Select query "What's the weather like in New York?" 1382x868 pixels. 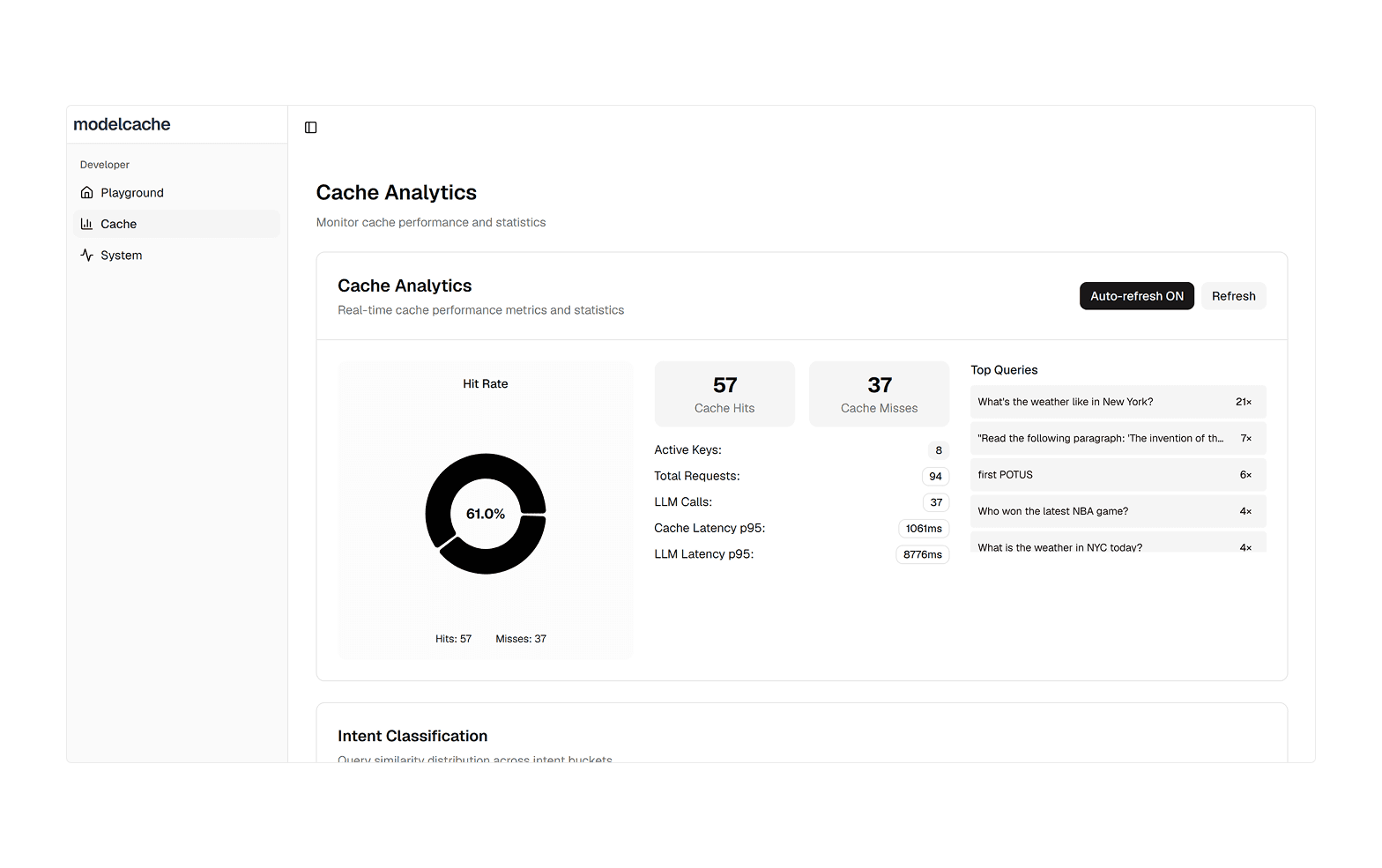click(x=1118, y=402)
